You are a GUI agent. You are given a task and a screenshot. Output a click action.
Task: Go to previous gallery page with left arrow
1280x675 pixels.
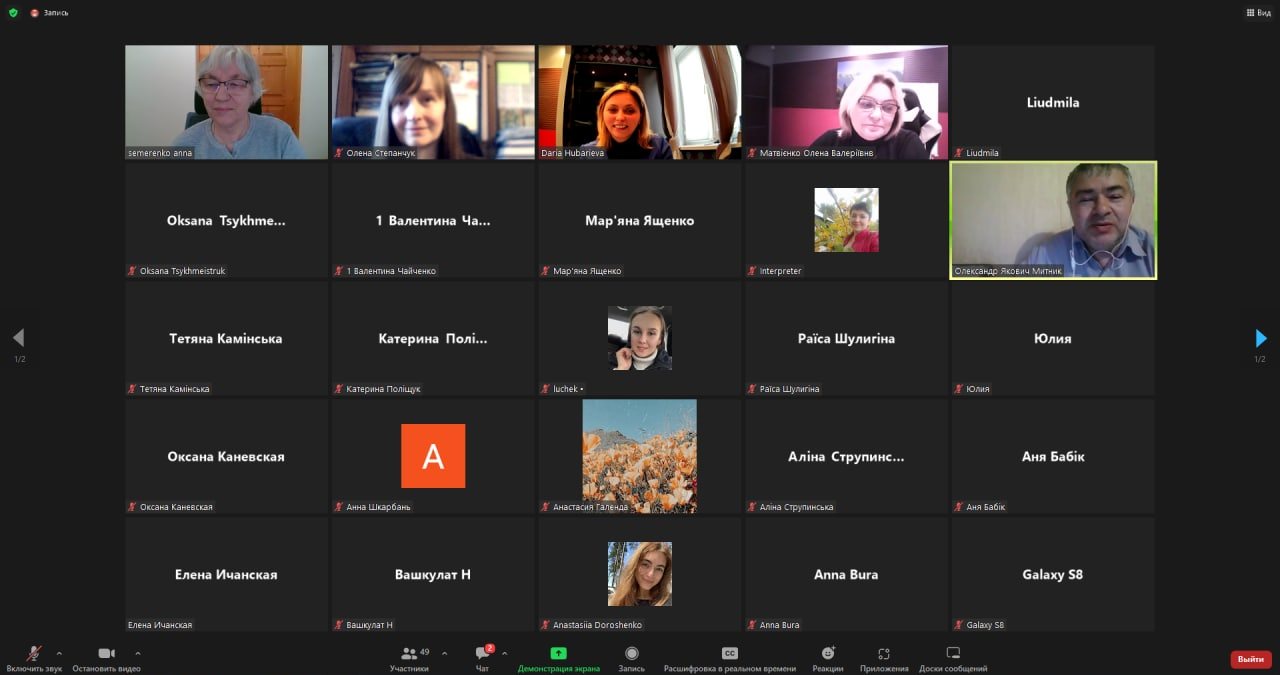pyautogui.click(x=18, y=338)
